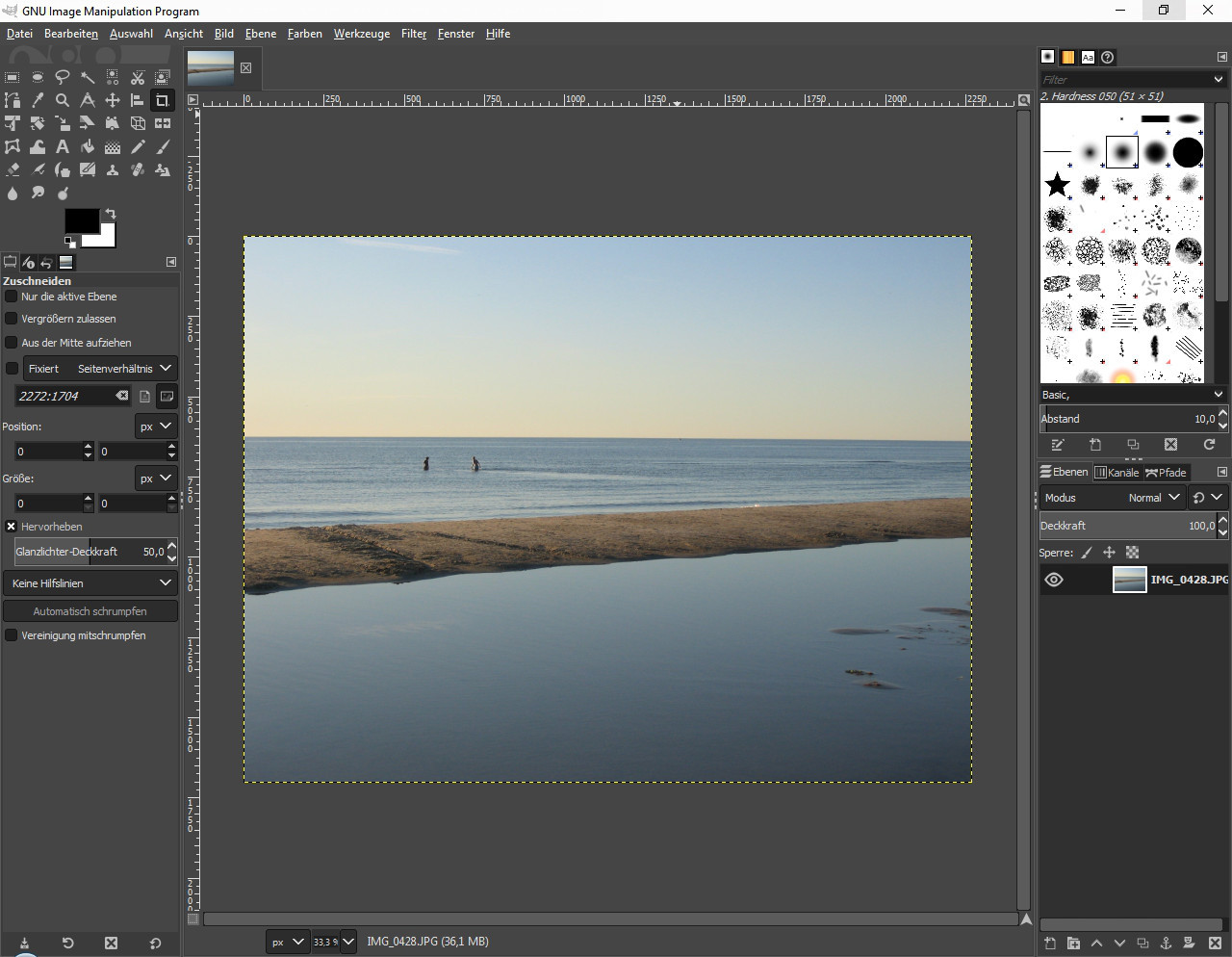Activate the Eraser tool
Viewport: 1232px width, 957px height.
tap(13, 170)
